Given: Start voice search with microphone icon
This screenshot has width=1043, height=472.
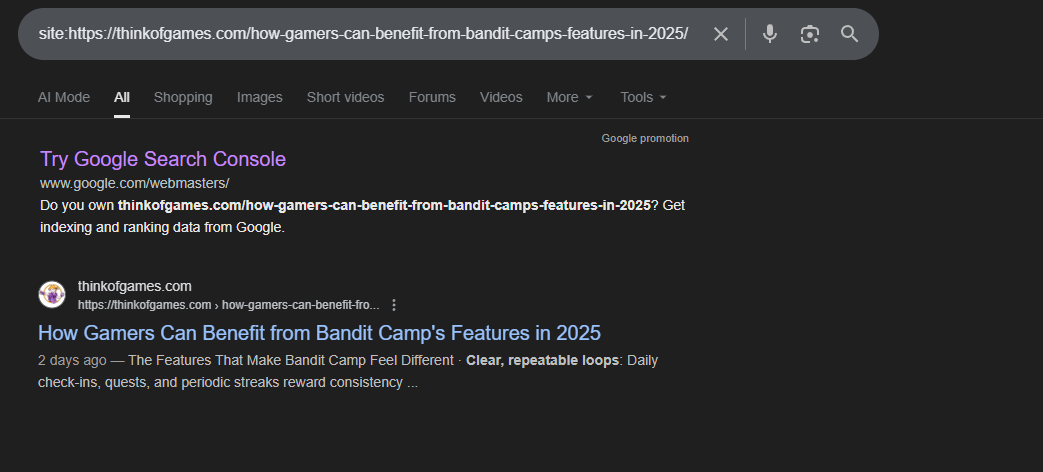Looking at the screenshot, I should click(x=769, y=34).
